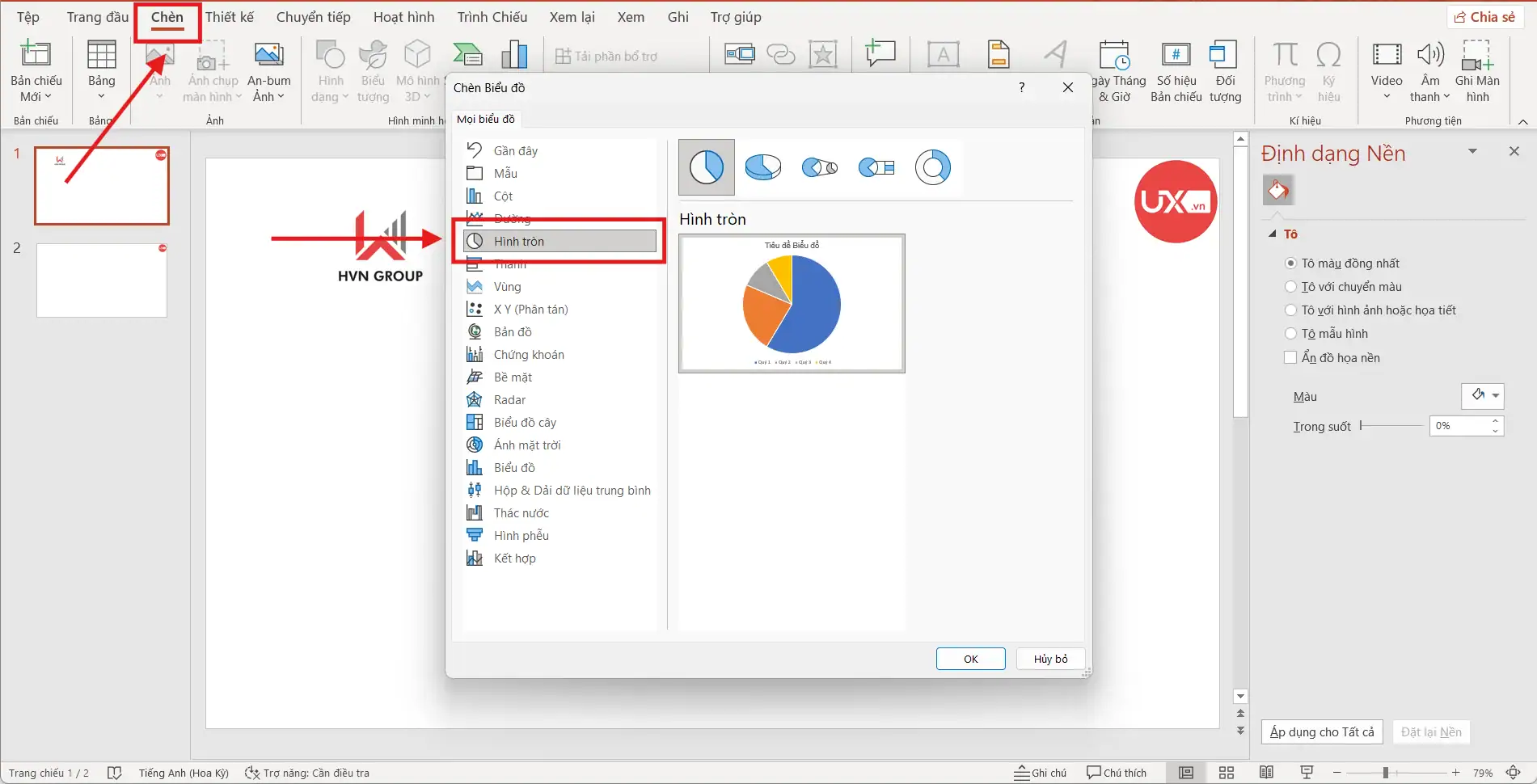Viewport: 1537px width, 784px height.
Task: Select the bar of pie subtype icon
Action: pos(876,167)
